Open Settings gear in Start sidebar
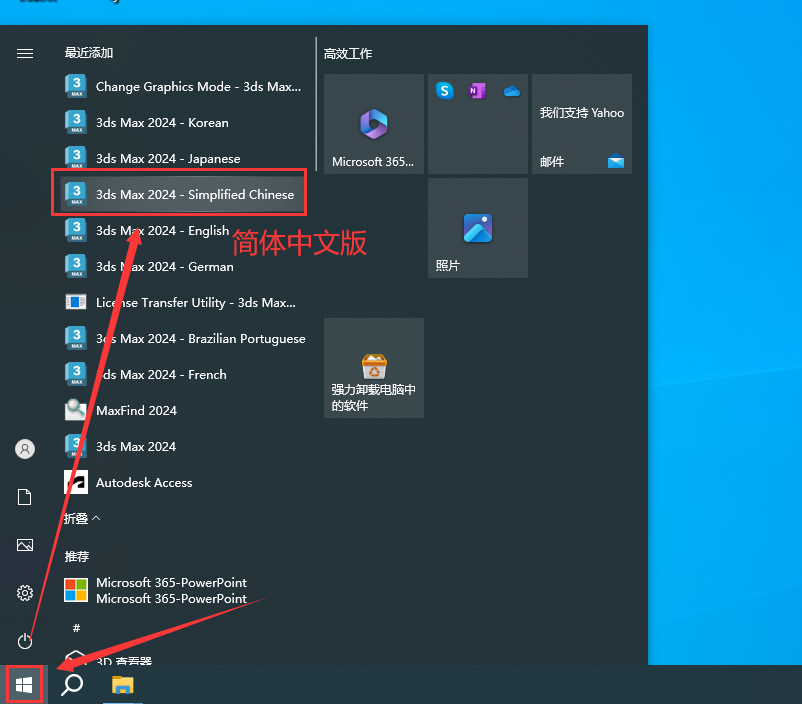802x704 pixels. point(25,593)
